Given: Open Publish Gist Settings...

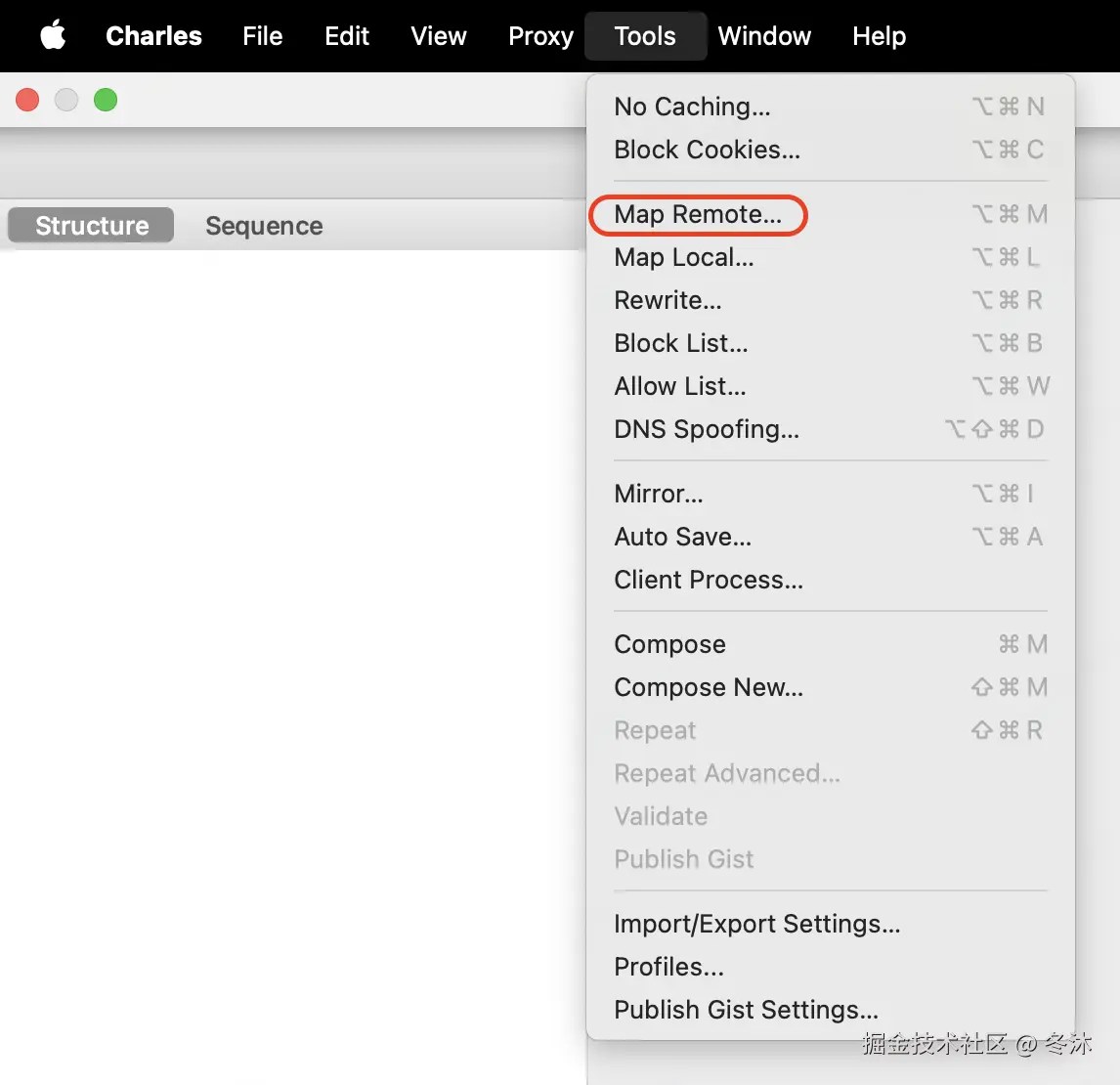Looking at the screenshot, I should [x=830, y=1010].
